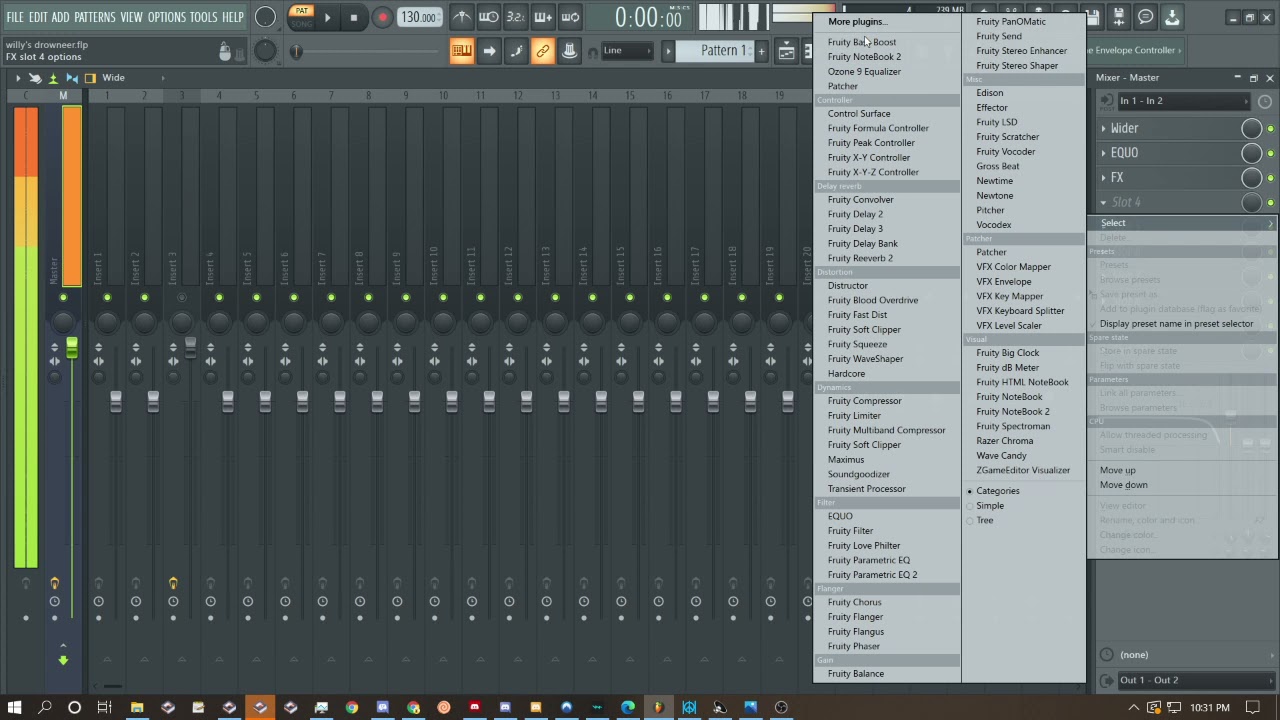Screen dimensions: 1280x720
Task: Click the Master track fader knob
Action: [71, 346]
